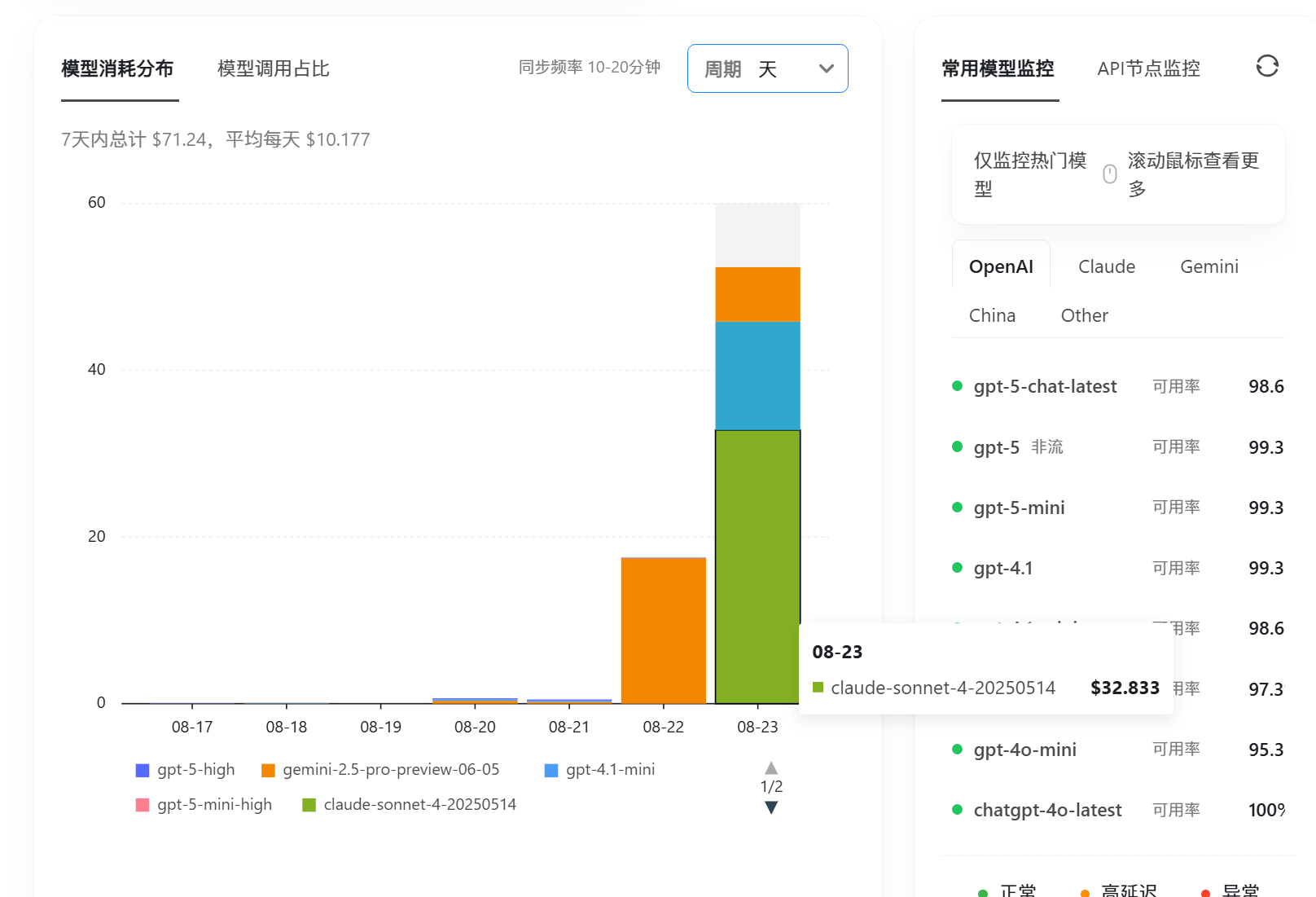Image resolution: width=1316 pixels, height=897 pixels.
Task: Click green status dot beside gpt-5-chat-latest
Action: pyautogui.click(x=958, y=386)
